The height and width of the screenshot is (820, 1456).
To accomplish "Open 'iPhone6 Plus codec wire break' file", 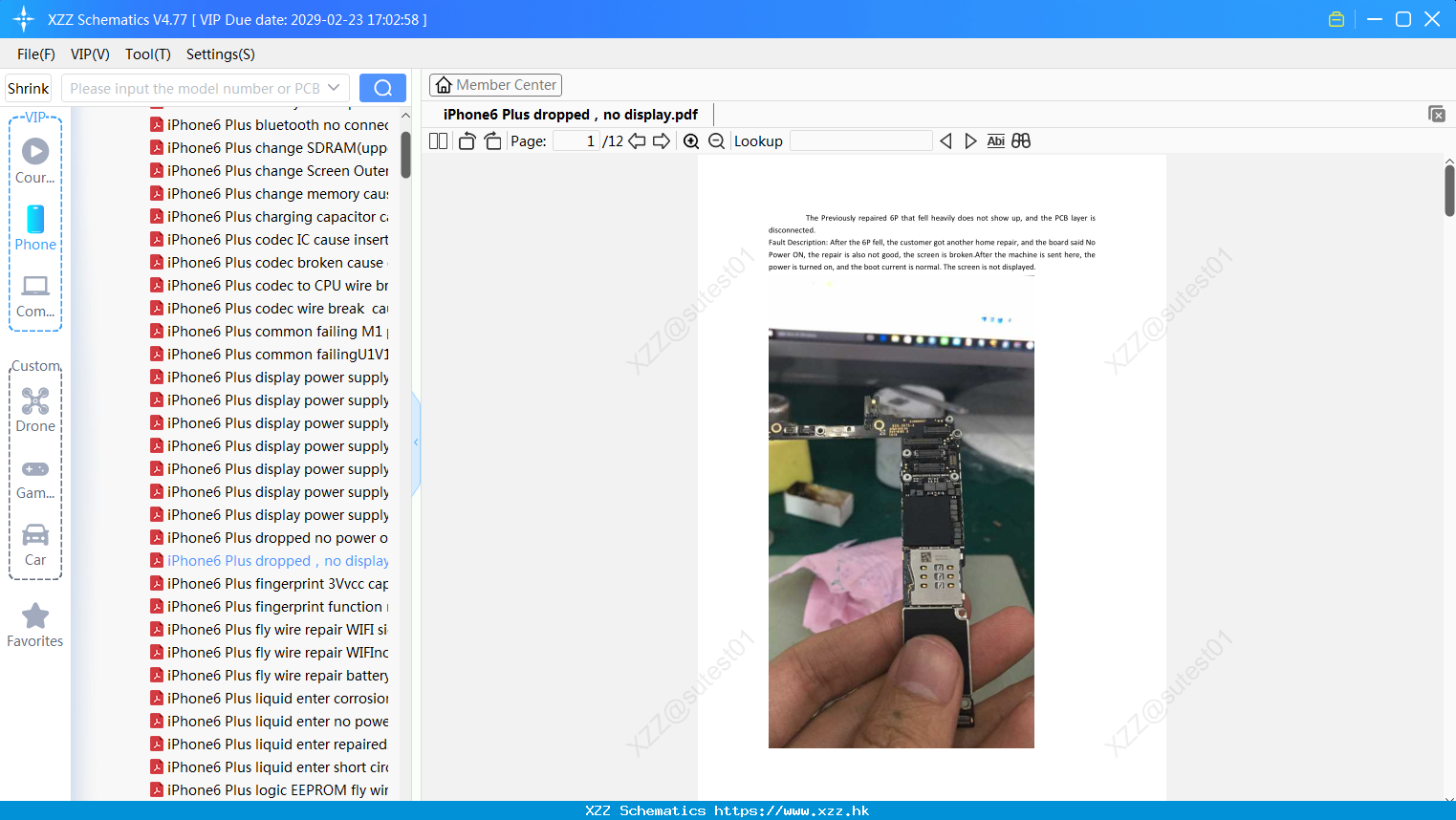I will coord(270,309).
